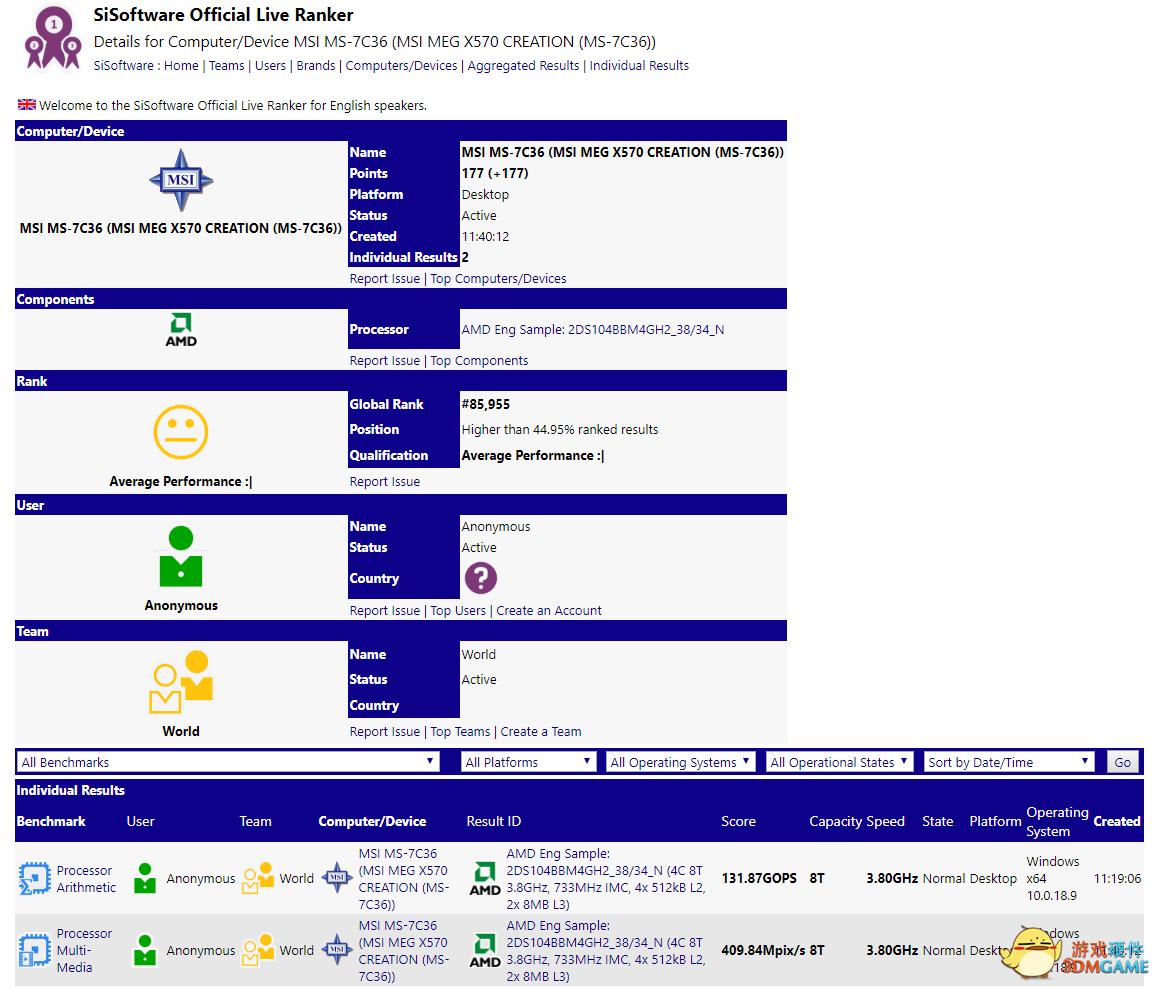Click the SiSoftware ranker ribbon logo

[x=52, y=39]
